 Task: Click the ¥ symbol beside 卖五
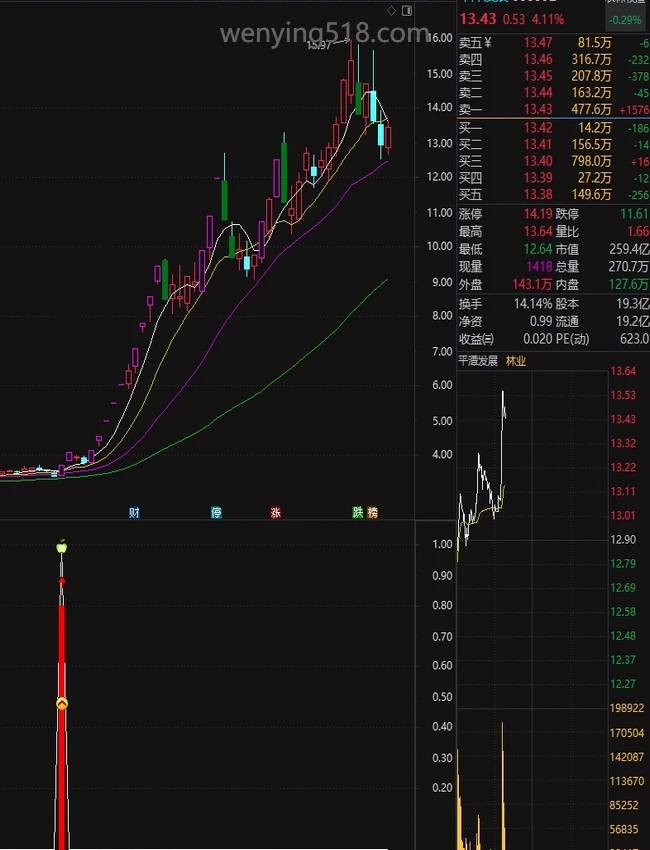tap(487, 42)
